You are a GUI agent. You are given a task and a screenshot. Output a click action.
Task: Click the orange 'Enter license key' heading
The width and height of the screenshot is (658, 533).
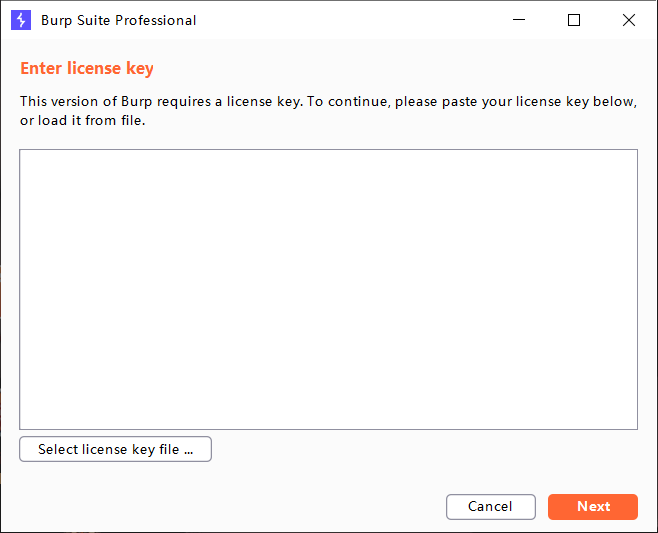pos(87,69)
